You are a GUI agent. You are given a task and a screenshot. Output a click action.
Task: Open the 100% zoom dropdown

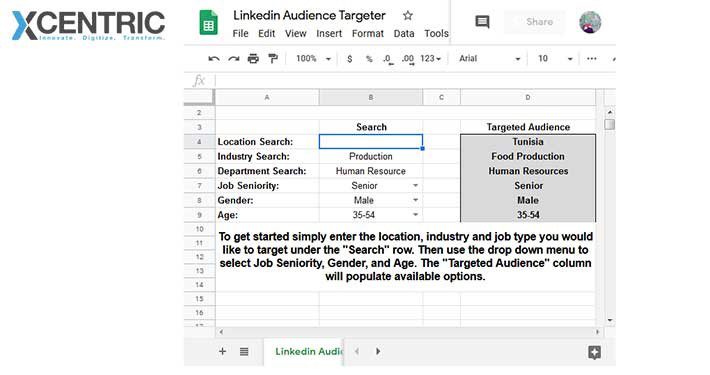point(313,59)
